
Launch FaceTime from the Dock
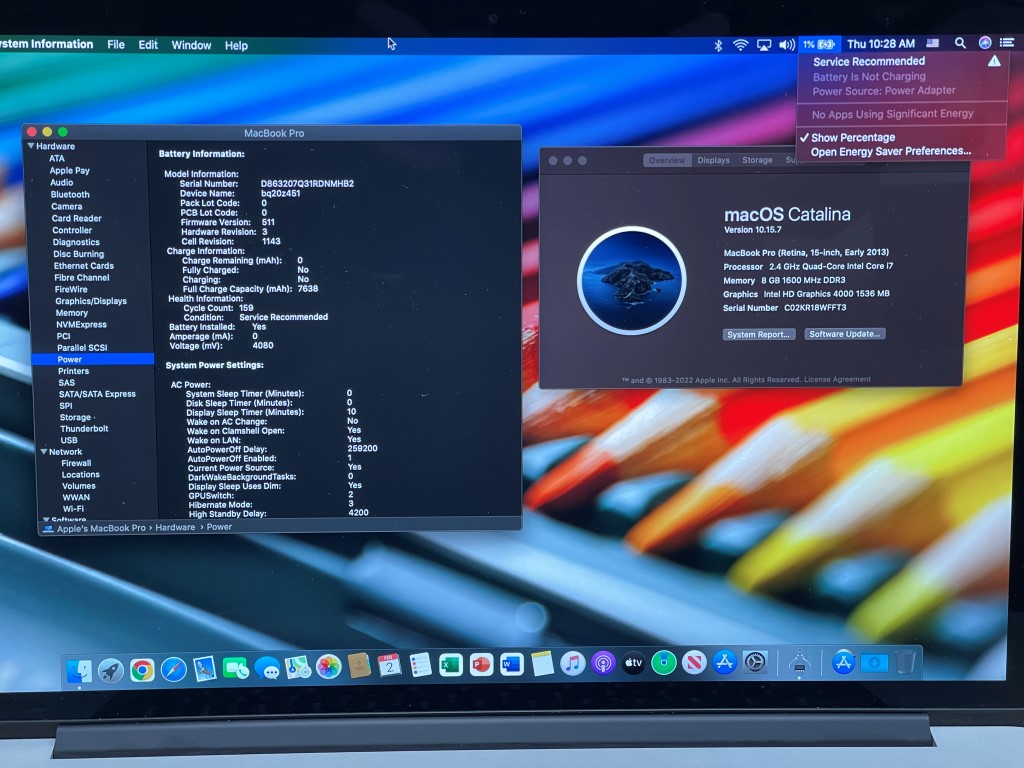point(236,667)
